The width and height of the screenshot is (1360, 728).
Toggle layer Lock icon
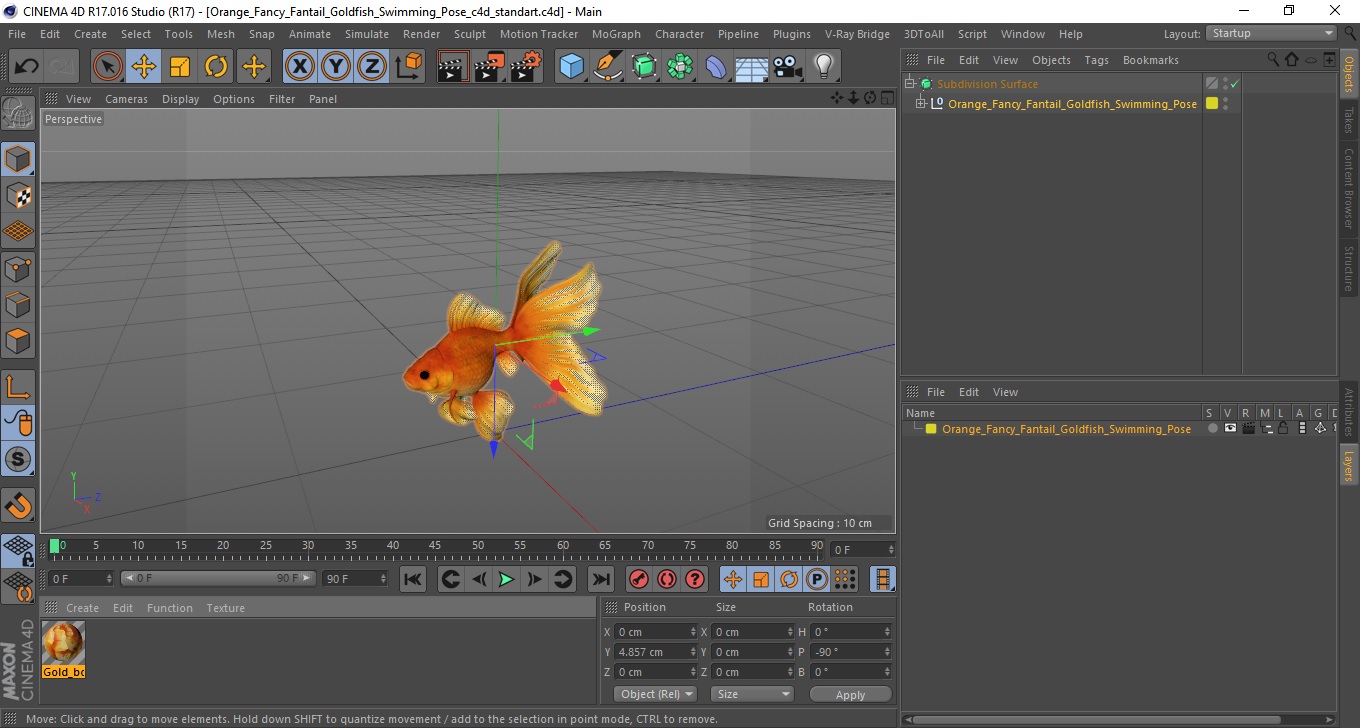tap(1283, 429)
